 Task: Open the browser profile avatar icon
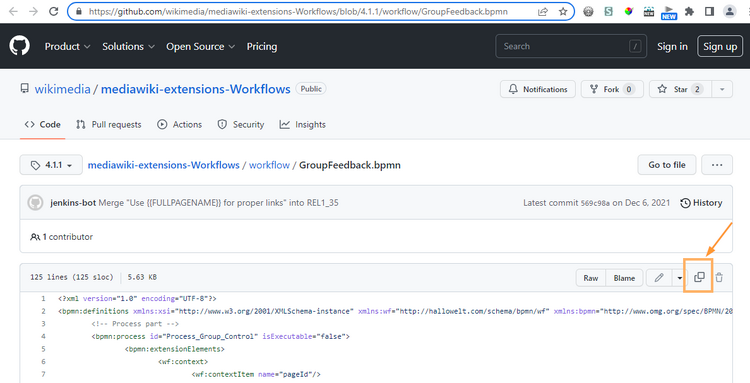point(729,11)
